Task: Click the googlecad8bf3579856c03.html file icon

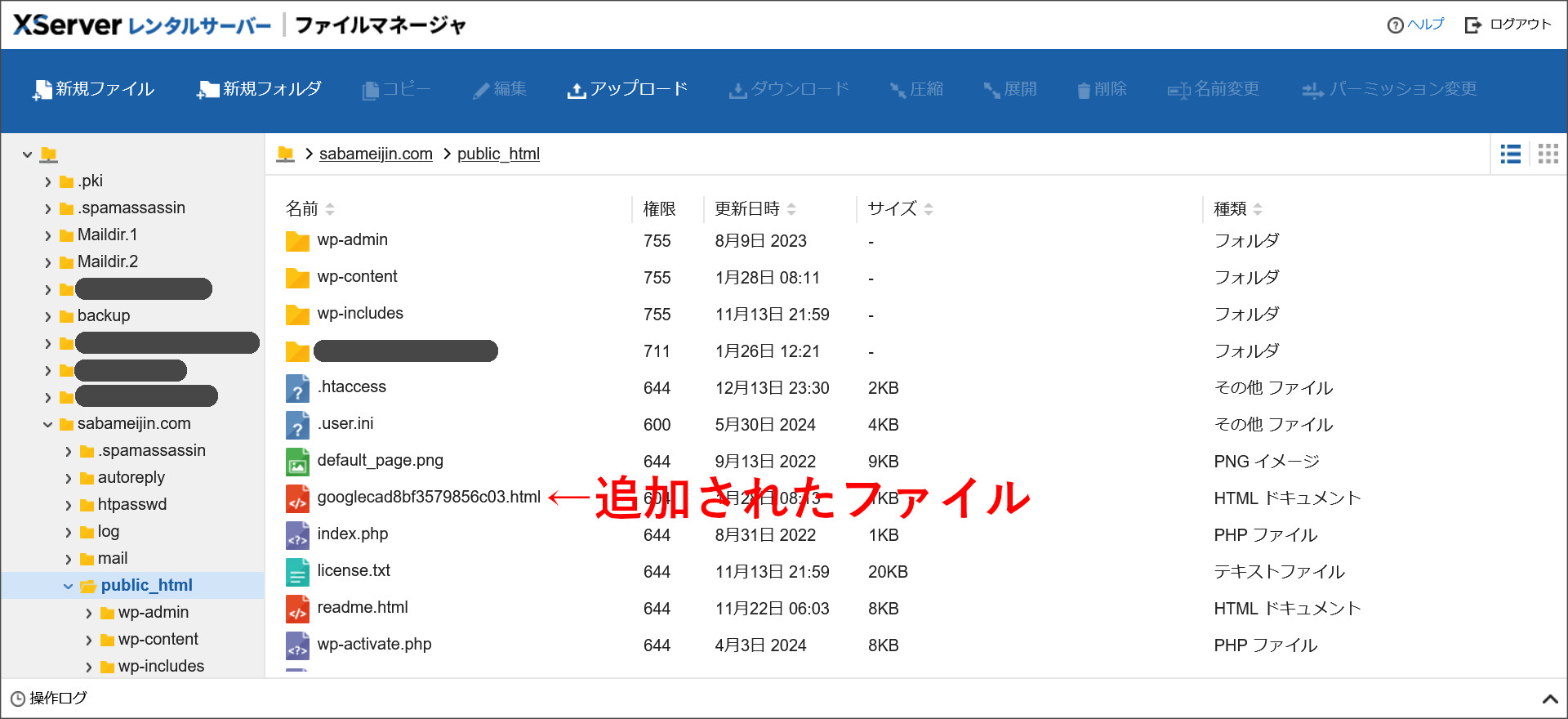Action: tap(297, 498)
